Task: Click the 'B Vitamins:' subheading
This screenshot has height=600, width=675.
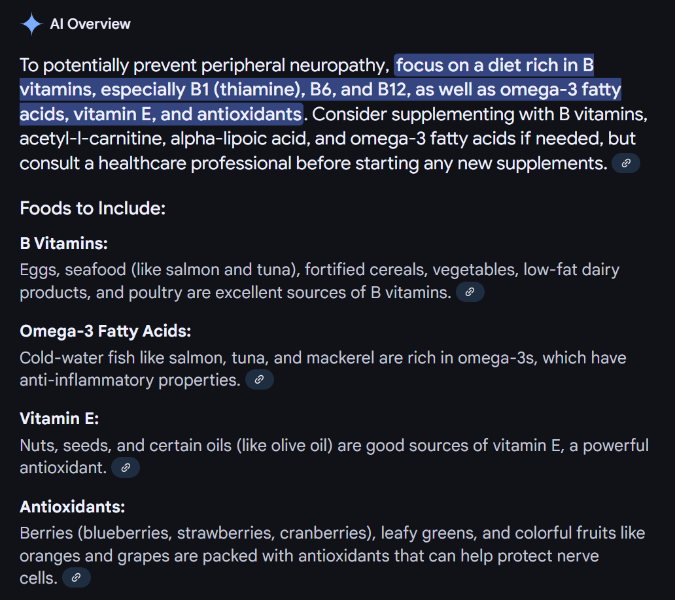Action: click(x=64, y=244)
